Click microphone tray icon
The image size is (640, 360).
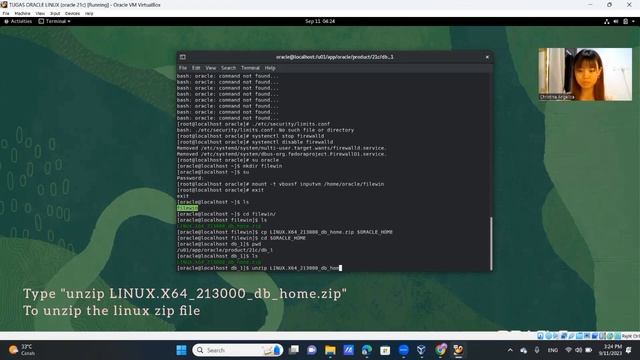coord(537,350)
